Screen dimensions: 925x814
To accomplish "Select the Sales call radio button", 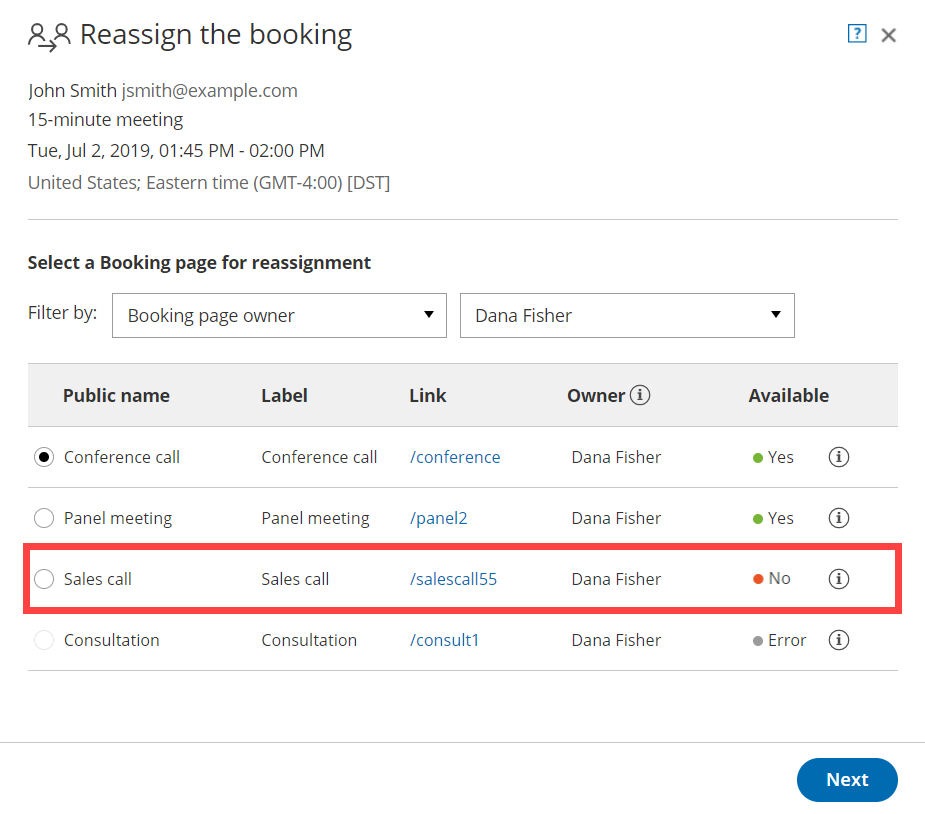I will pos(44,579).
